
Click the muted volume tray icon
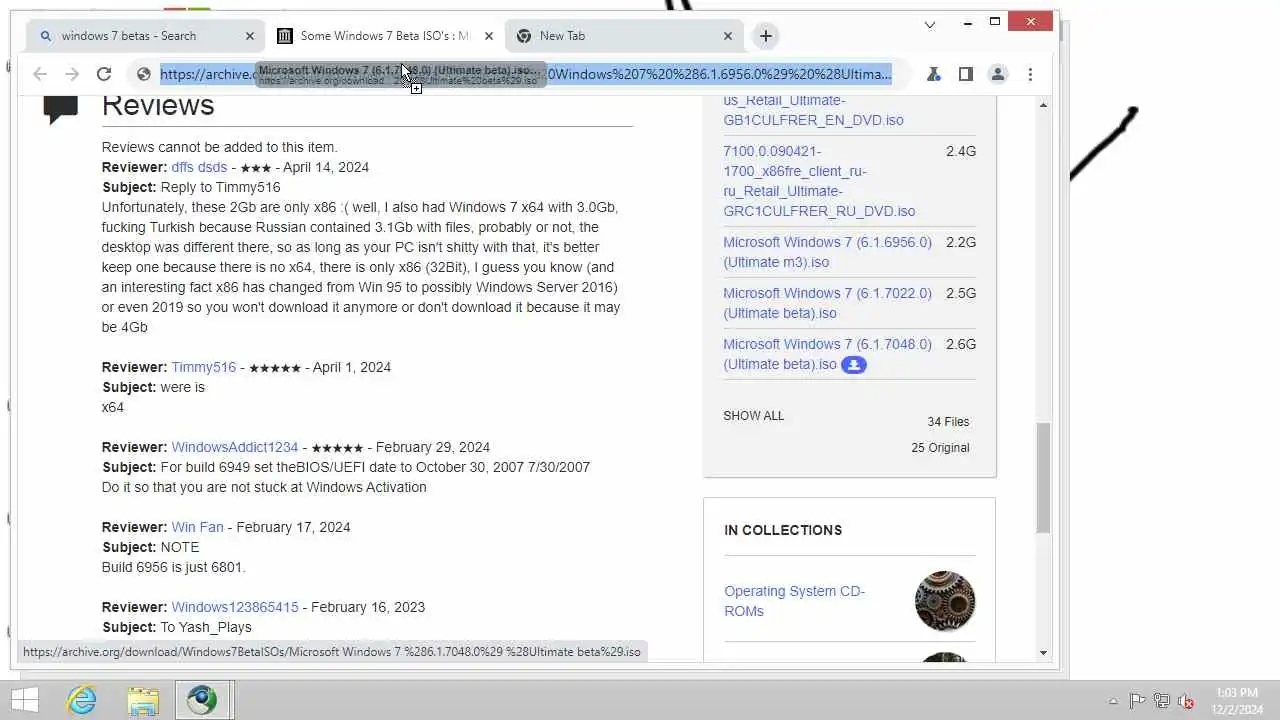coord(1186,701)
